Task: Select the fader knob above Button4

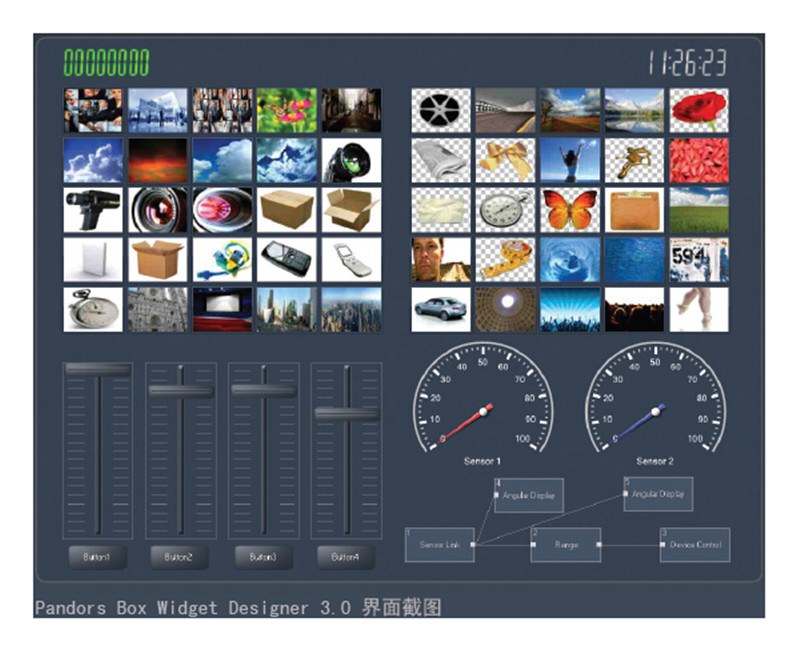Action: point(347,414)
